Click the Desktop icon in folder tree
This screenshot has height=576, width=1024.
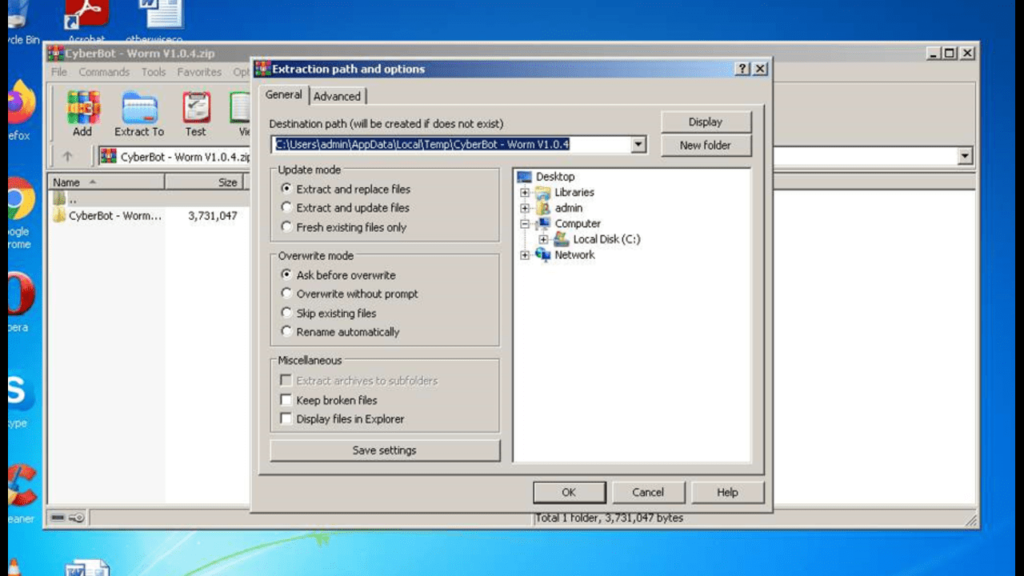coord(524,176)
